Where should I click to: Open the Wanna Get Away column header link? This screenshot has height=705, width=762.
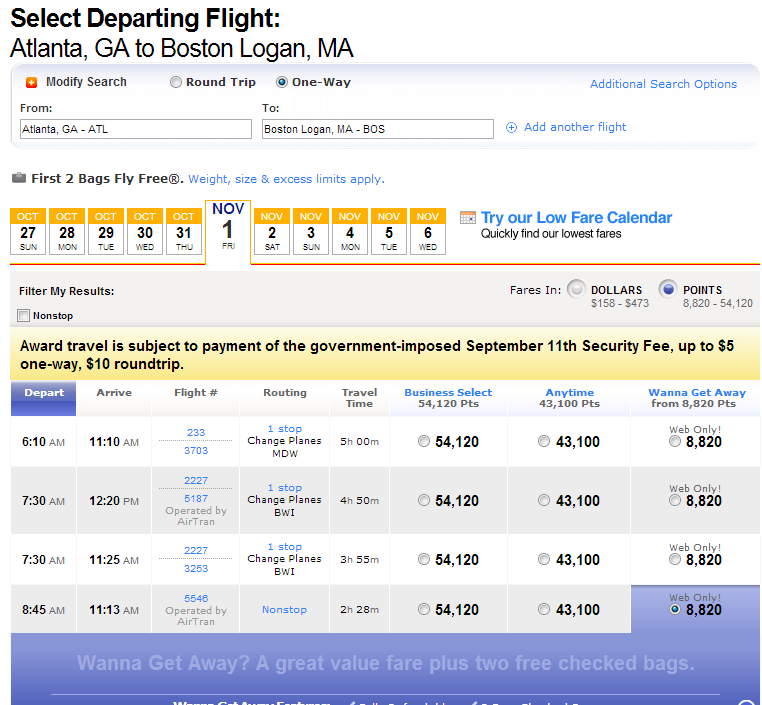[696, 393]
